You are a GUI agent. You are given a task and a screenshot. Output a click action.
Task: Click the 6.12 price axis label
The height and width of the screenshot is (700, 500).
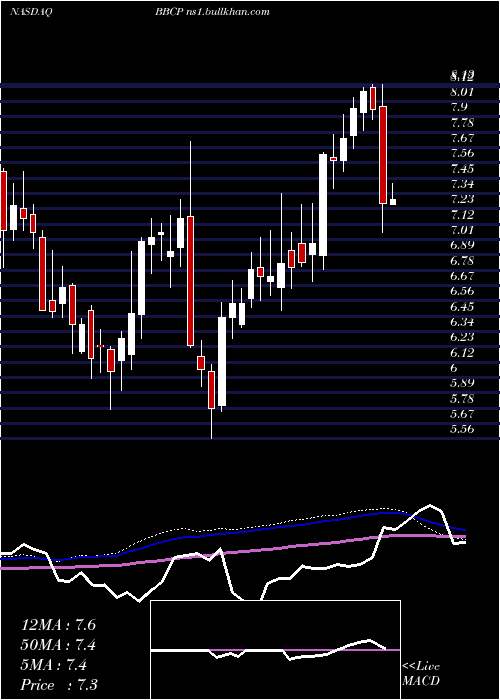pyautogui.click(x=462, y=353)
